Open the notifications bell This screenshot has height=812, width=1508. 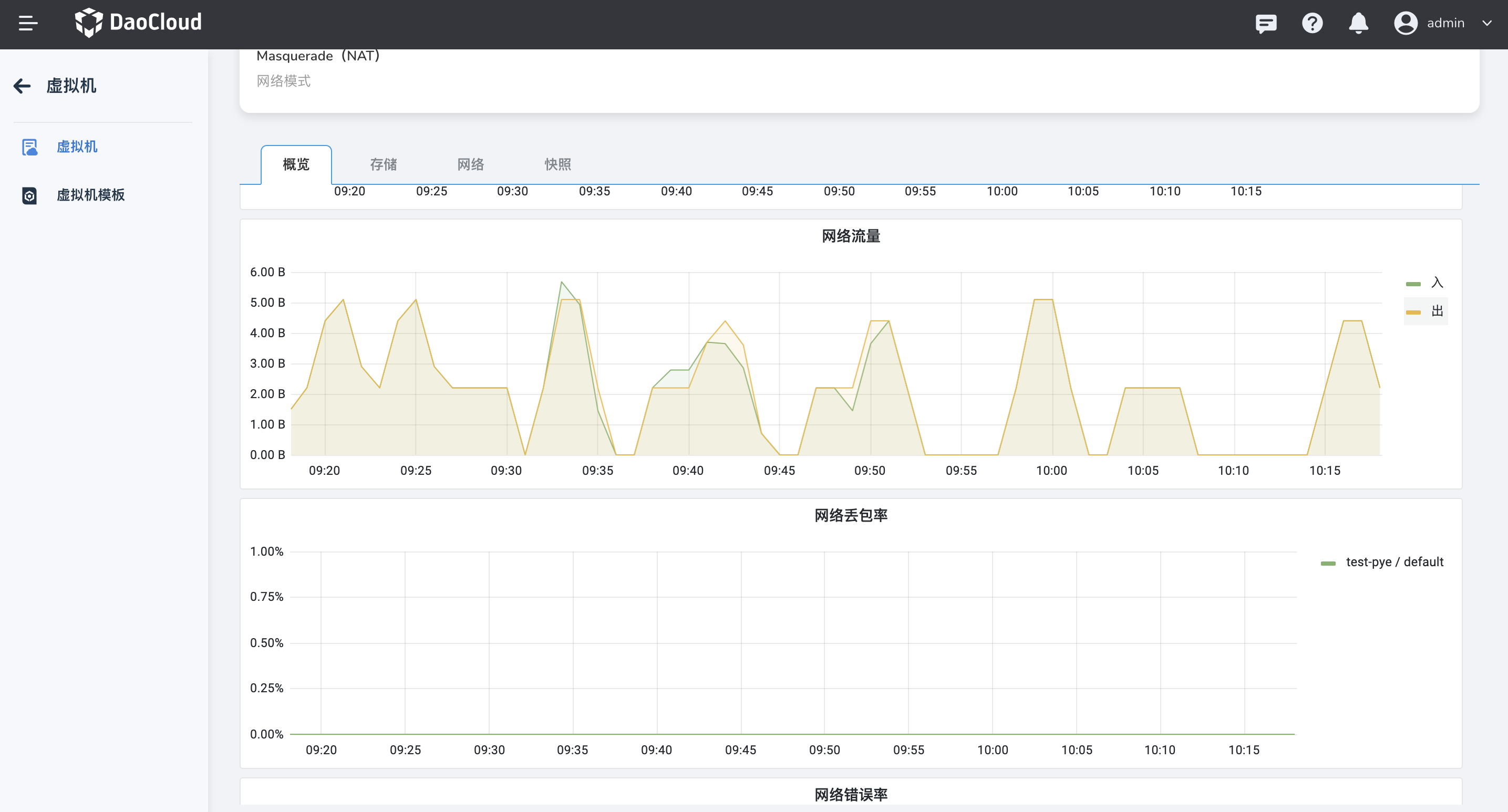point(1358,24)
